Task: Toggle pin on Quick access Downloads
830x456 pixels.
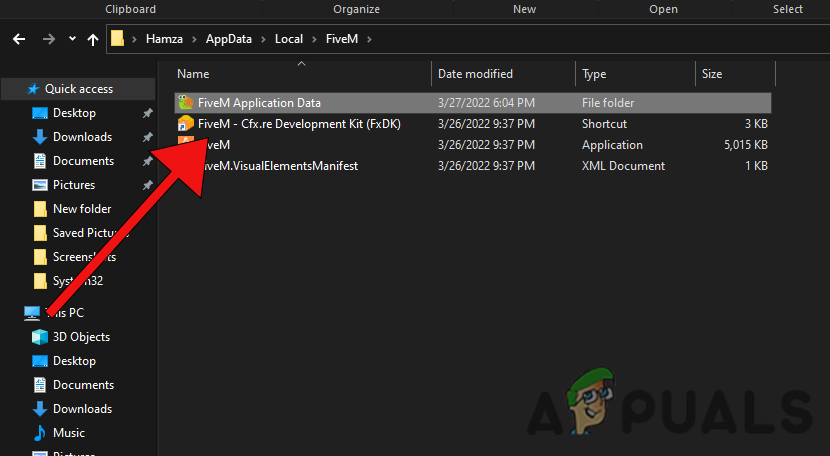Action: click(147, 137)
